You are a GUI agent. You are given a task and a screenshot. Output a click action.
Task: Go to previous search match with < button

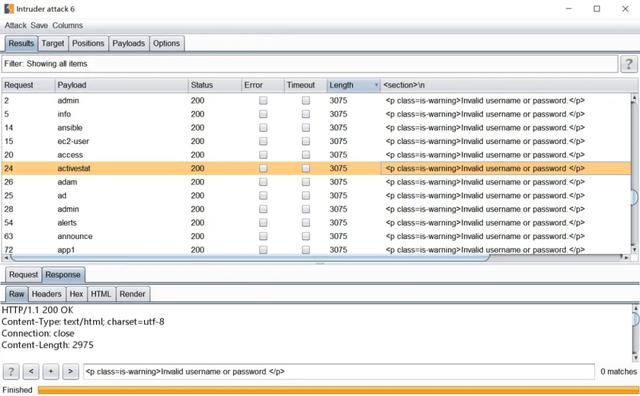(x=31, y=372)
